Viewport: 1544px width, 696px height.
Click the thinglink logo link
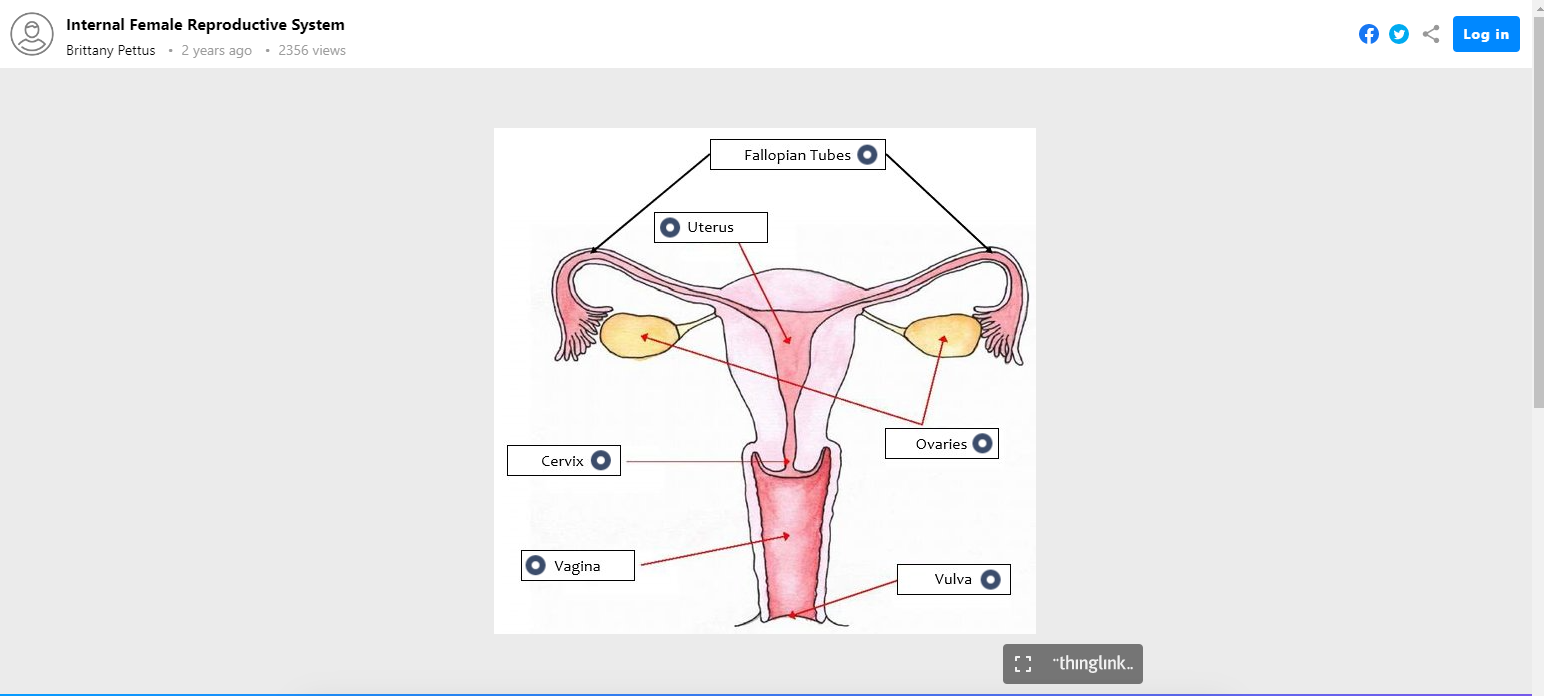point(1093,664)
